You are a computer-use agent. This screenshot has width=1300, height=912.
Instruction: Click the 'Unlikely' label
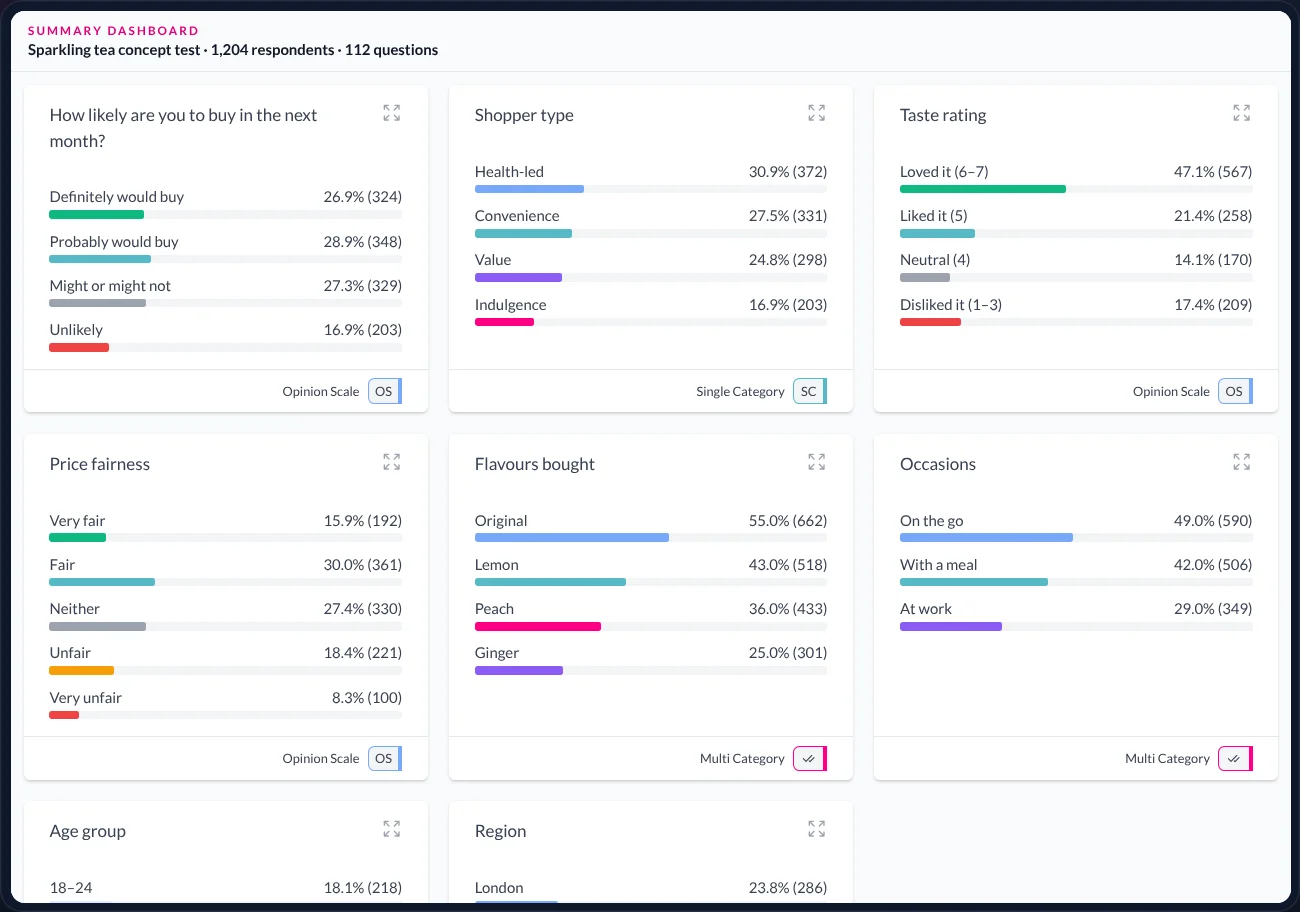[76, 330]
